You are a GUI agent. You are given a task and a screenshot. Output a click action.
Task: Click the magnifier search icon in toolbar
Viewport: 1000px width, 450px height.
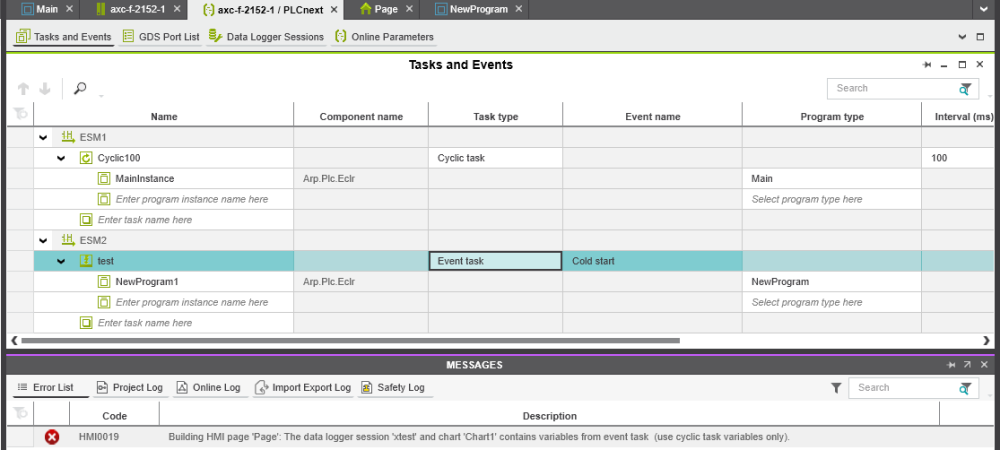(80, 89)
